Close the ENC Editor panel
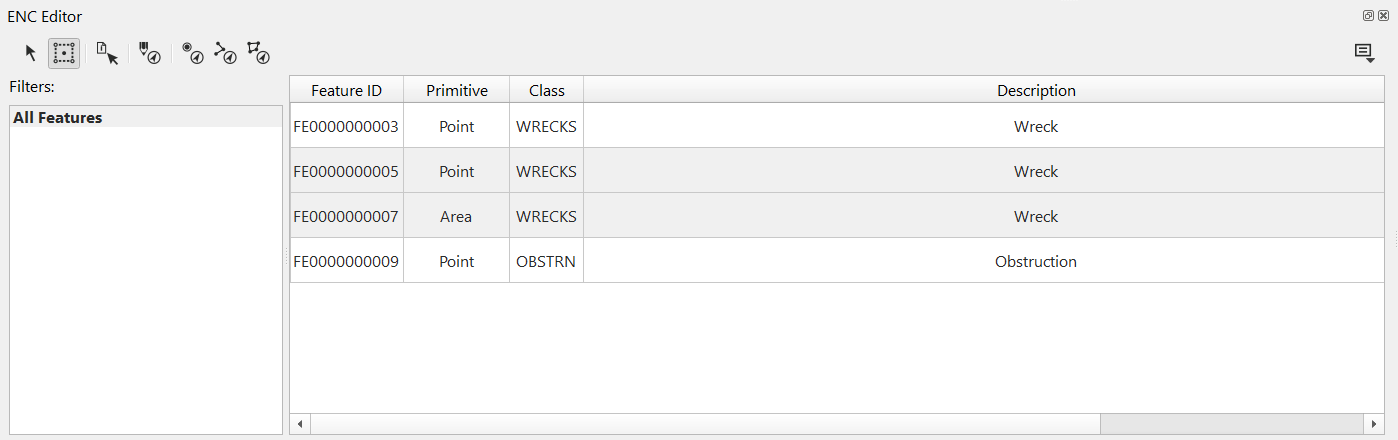This screenshot has height=440, width=1398. pos(1383,16)
